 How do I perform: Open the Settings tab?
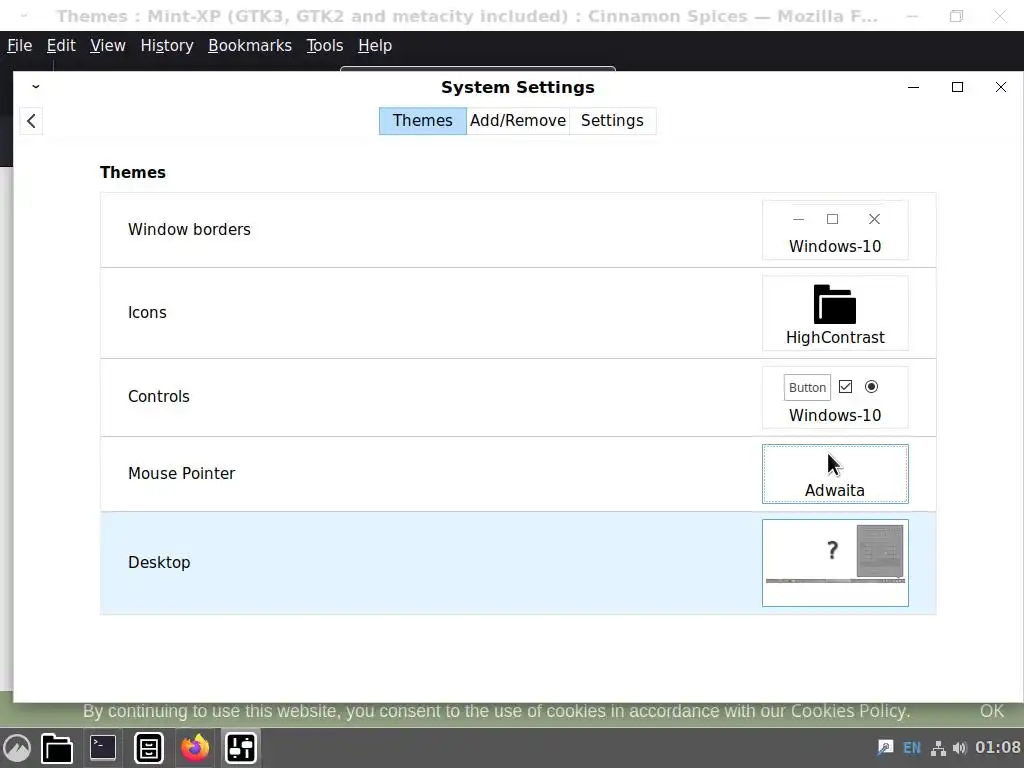point(613,121)
